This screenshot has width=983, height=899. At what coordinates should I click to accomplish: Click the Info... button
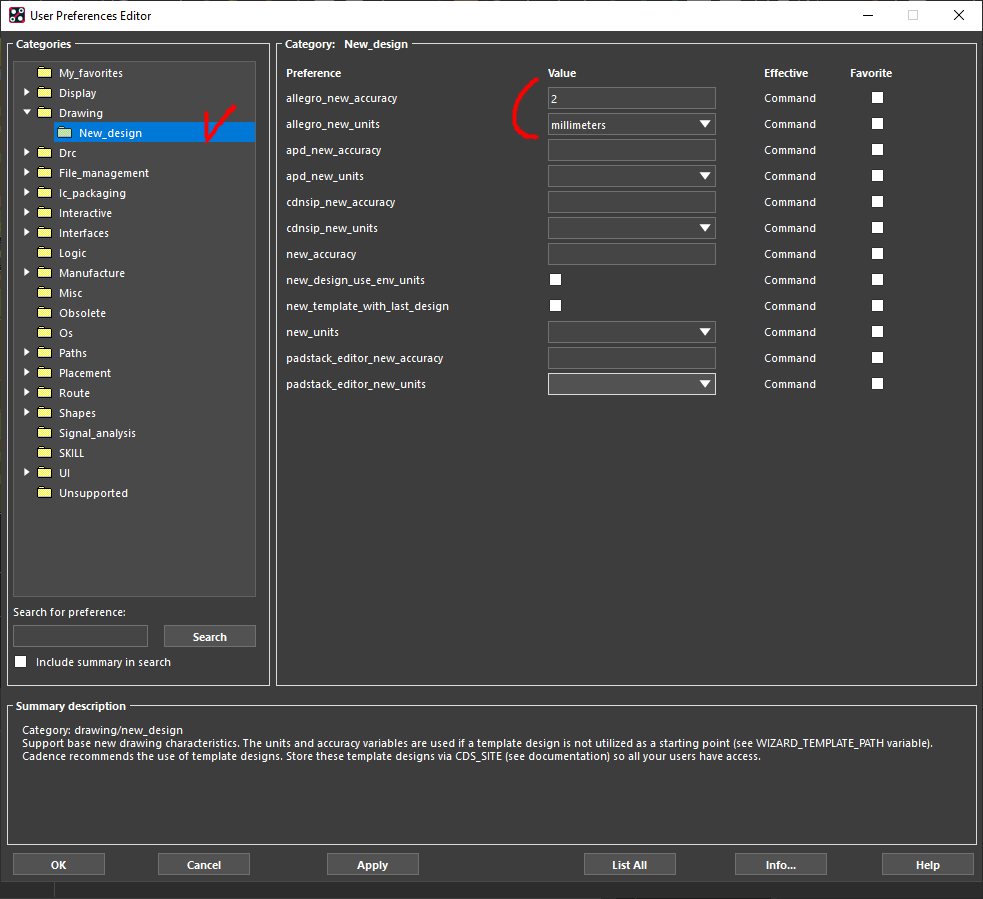(781, 865)
